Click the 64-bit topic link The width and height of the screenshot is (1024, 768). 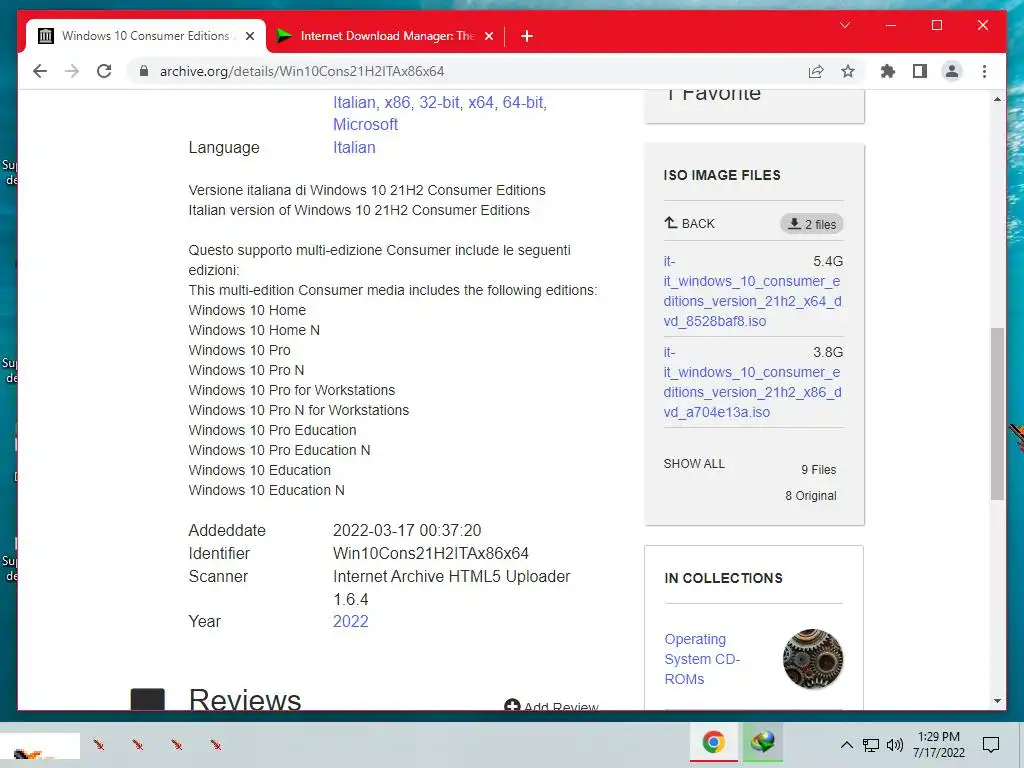pyautogui.click(x=523, y=103)
